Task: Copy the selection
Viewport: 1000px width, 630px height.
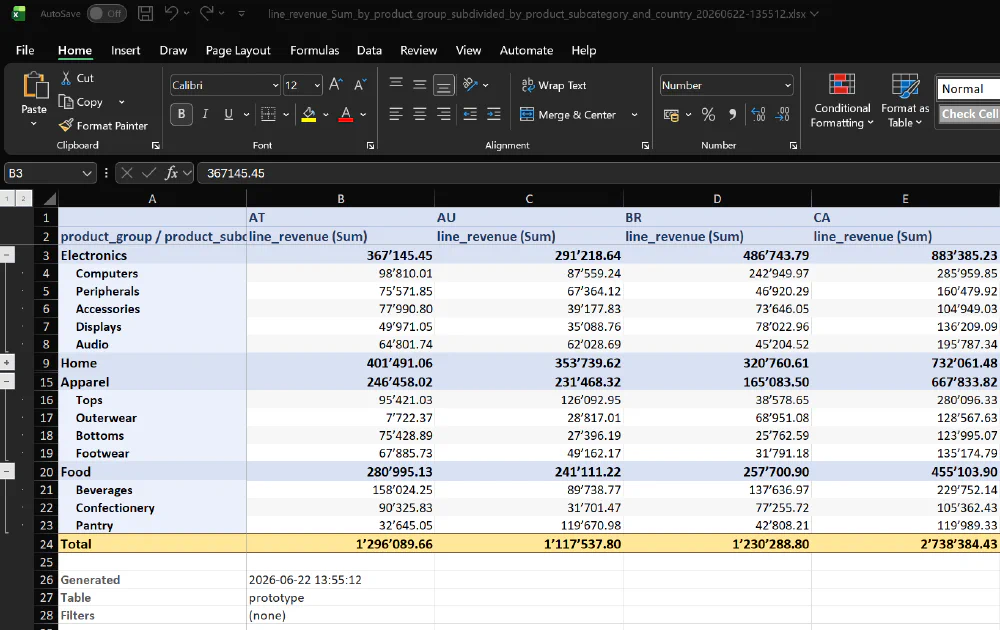Action: pyautogui.click(x=81, y=102)
